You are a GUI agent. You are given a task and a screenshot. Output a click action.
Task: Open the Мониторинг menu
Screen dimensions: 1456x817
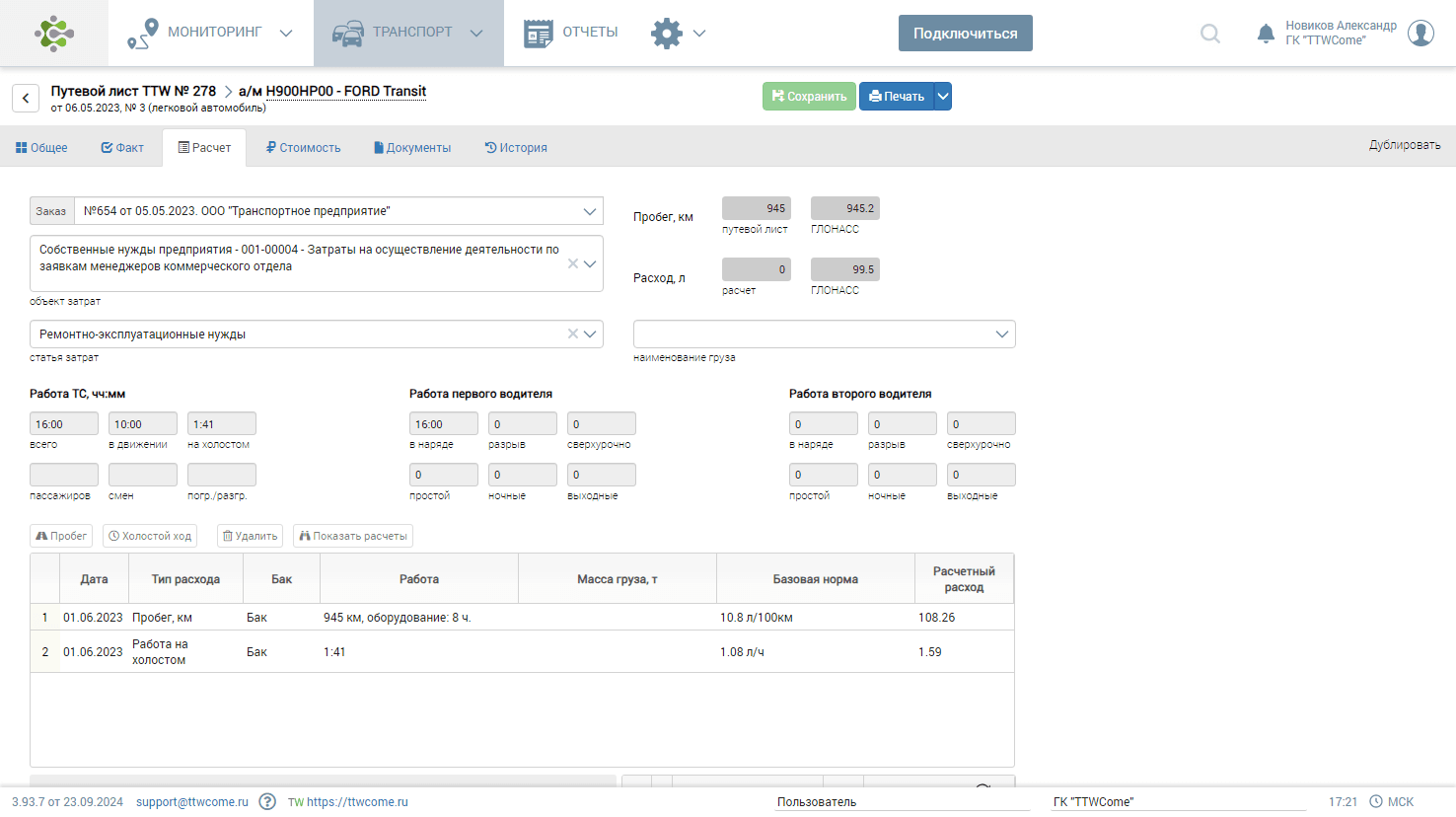(x=211, y=33)
